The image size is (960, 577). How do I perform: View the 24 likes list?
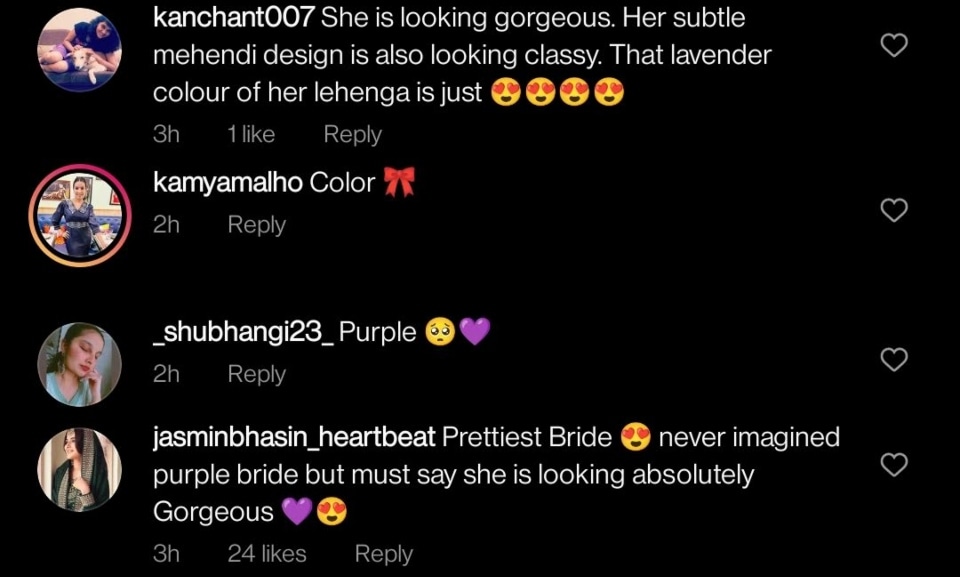coord(267,554)
